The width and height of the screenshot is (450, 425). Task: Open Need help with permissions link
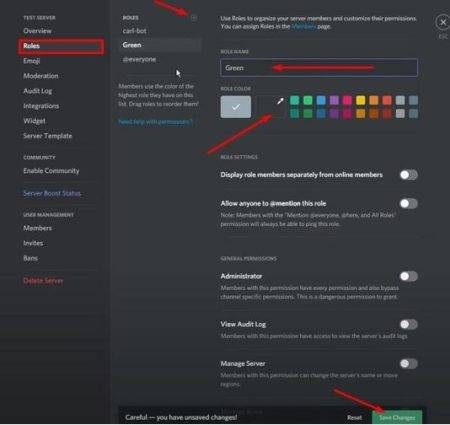(155, 122)
